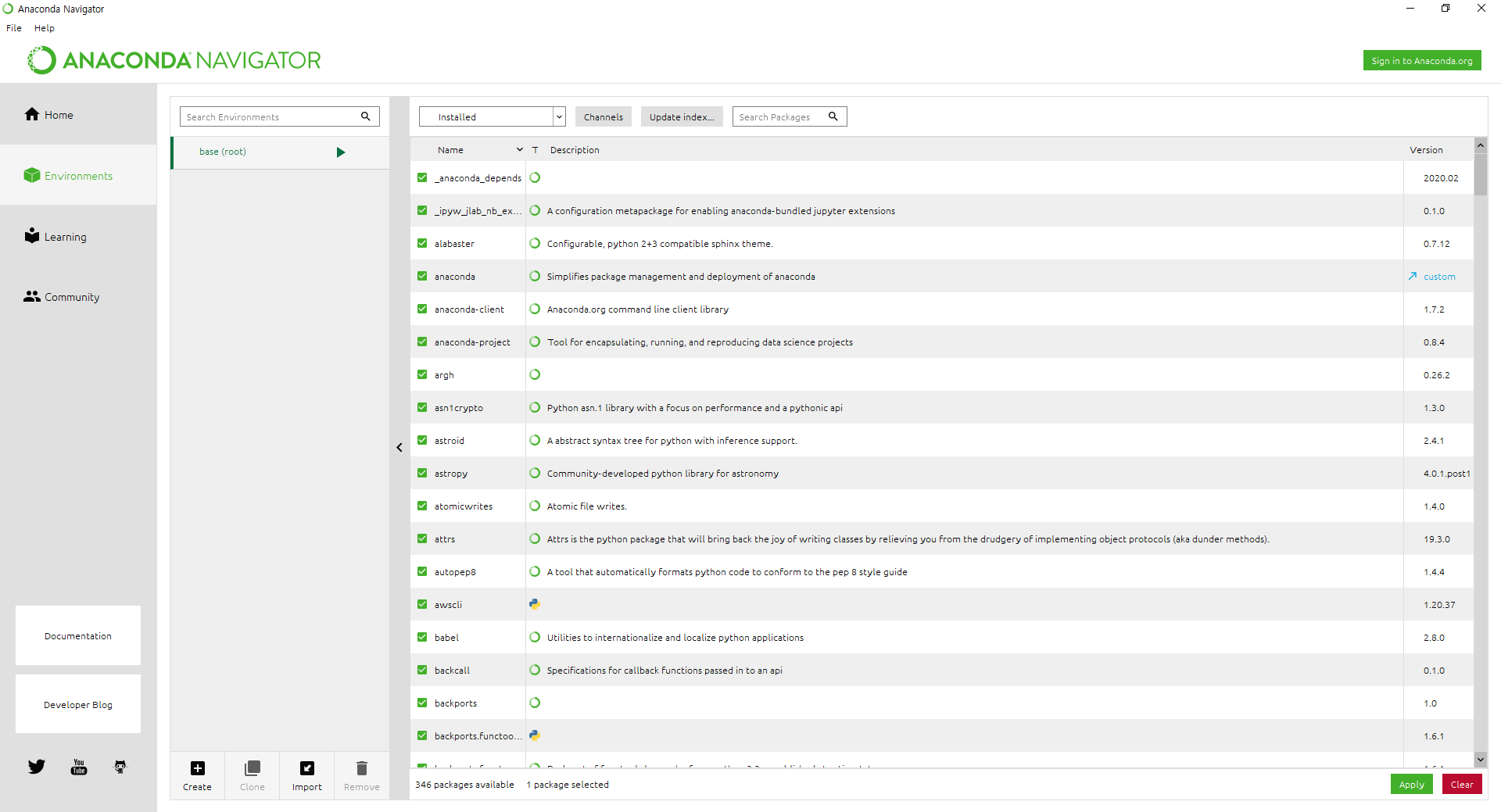
Task: Toggle the asn1crypto checkbox
Action: pyautogui.click(x=422, y=407)
